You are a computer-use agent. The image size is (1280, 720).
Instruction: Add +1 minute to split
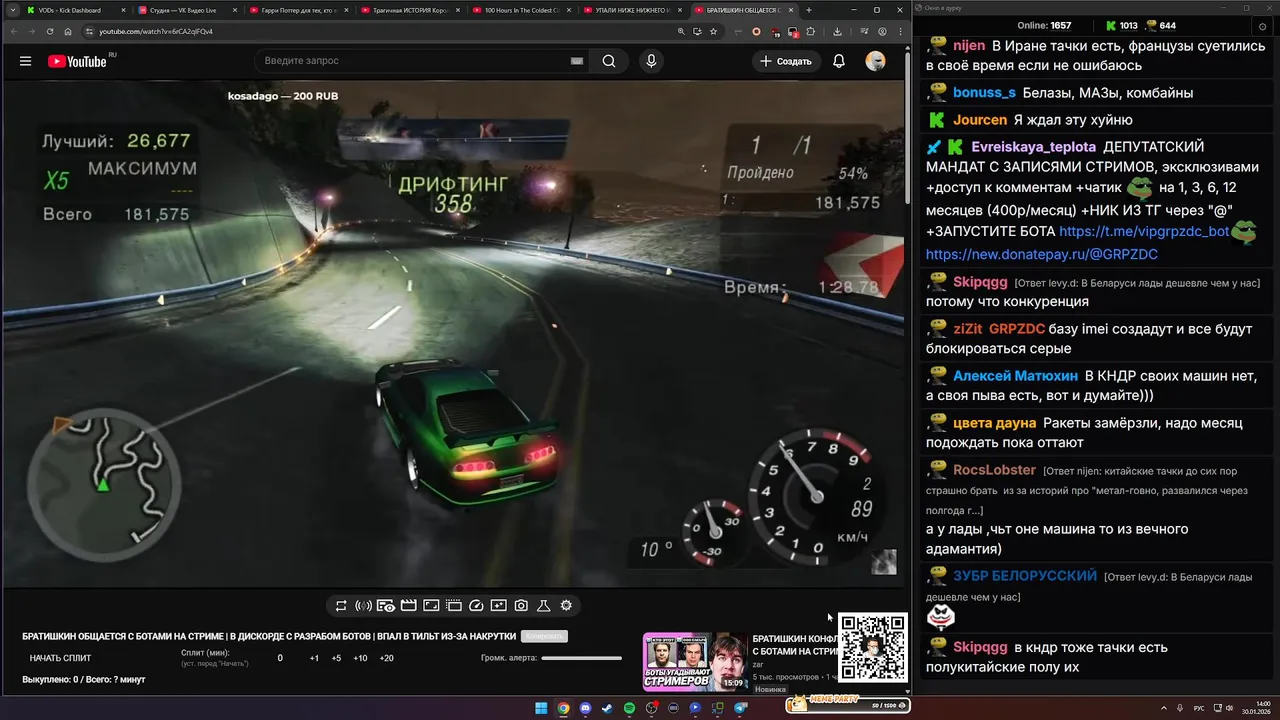coord(314,658)
